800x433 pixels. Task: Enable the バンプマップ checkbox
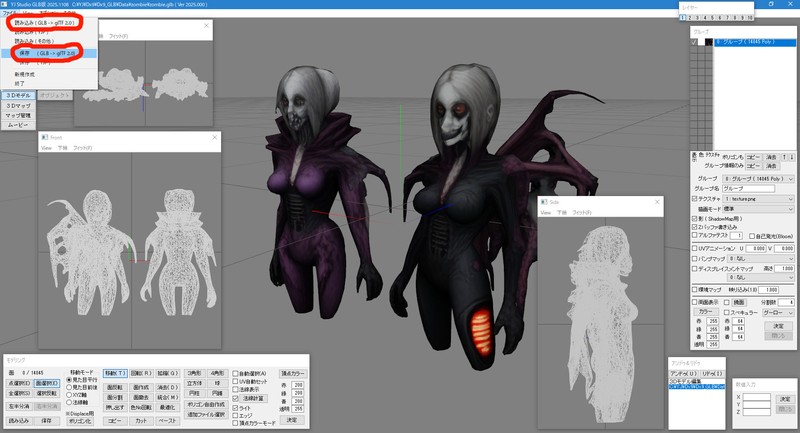(694, 259)
